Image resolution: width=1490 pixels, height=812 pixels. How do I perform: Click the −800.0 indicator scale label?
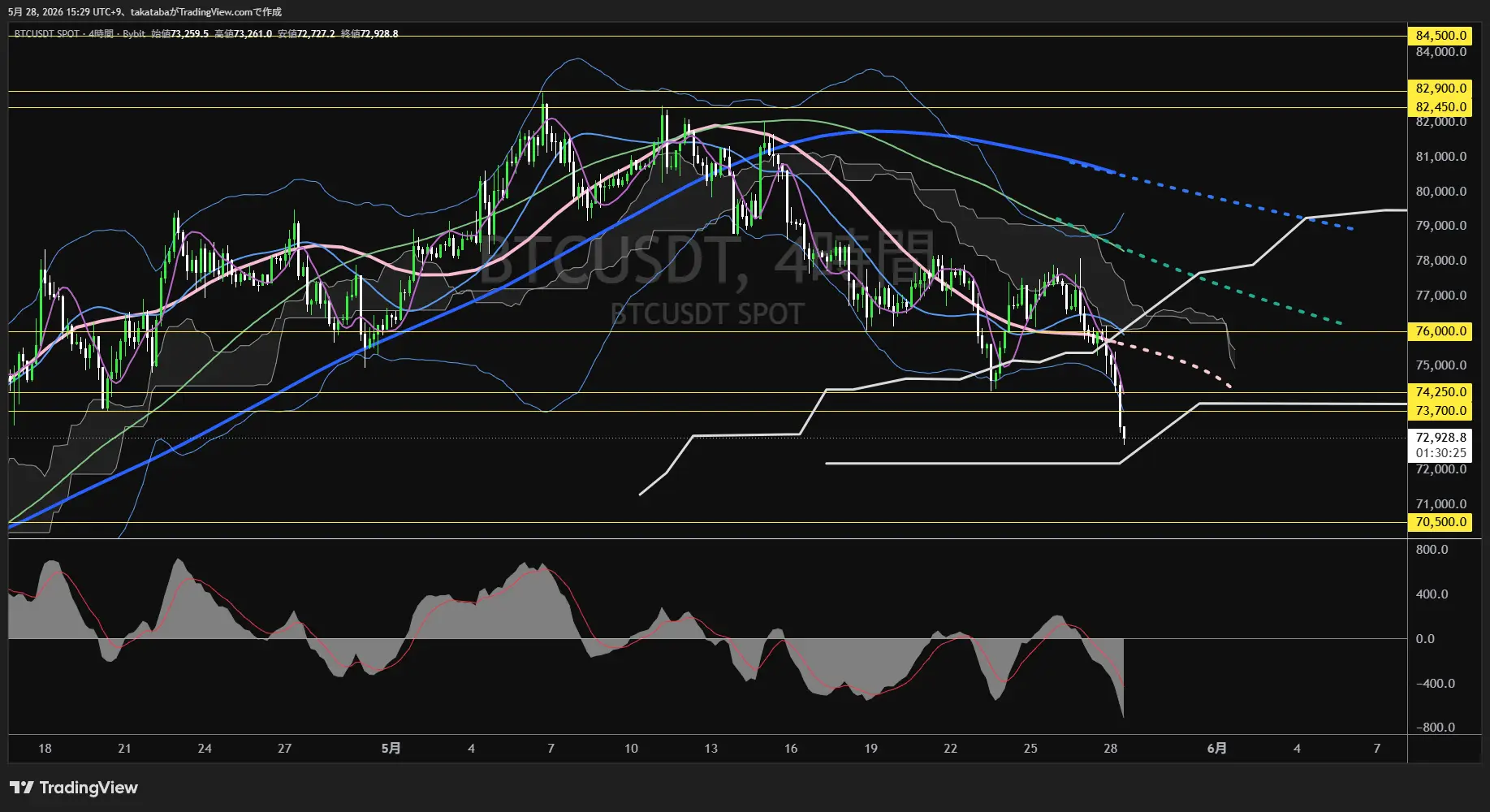[1436, 728]
